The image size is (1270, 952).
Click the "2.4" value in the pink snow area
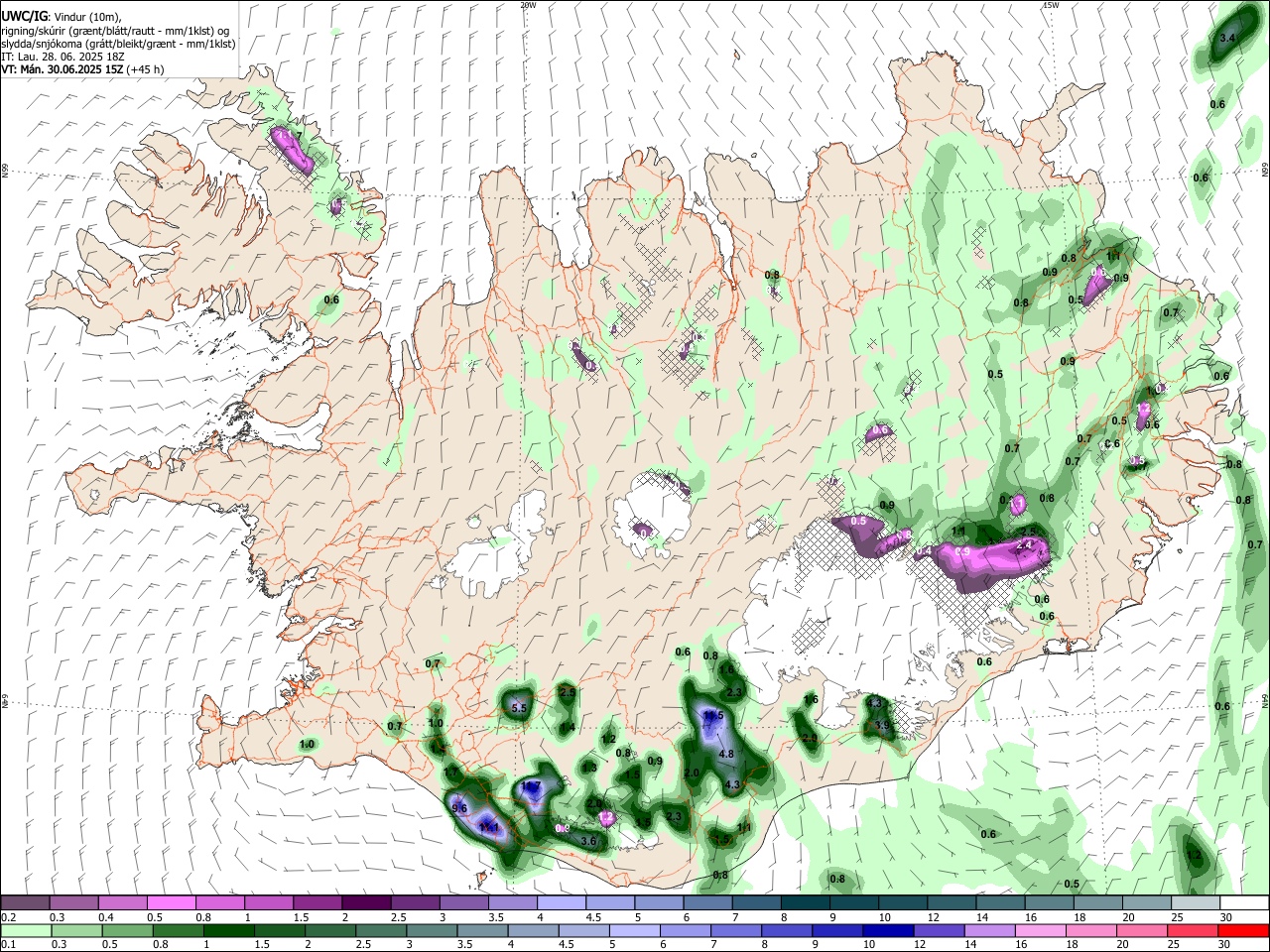[x=1025, y=544]
